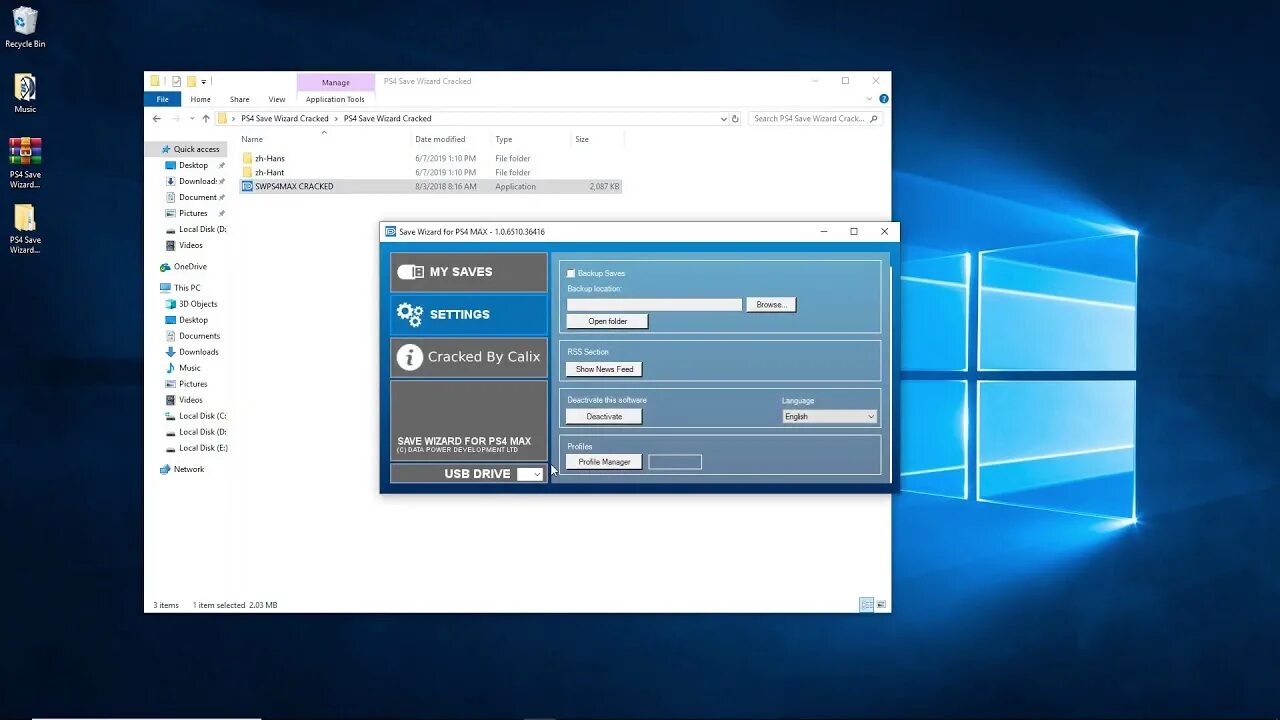Collapse the ribbon chevron in File Explorer

[x=871, y=99]
